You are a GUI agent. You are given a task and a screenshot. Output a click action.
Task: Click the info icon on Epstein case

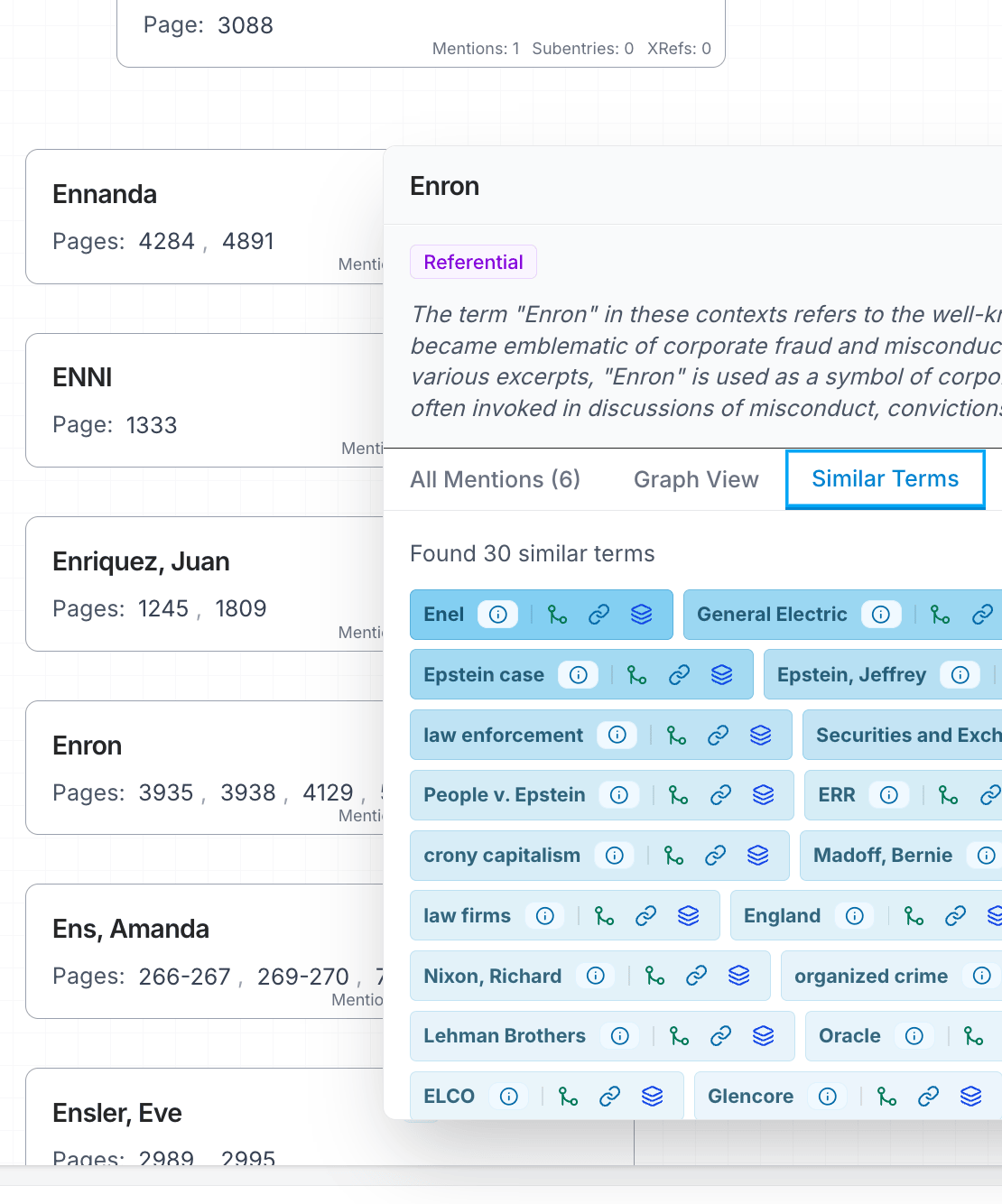[579, 674]
